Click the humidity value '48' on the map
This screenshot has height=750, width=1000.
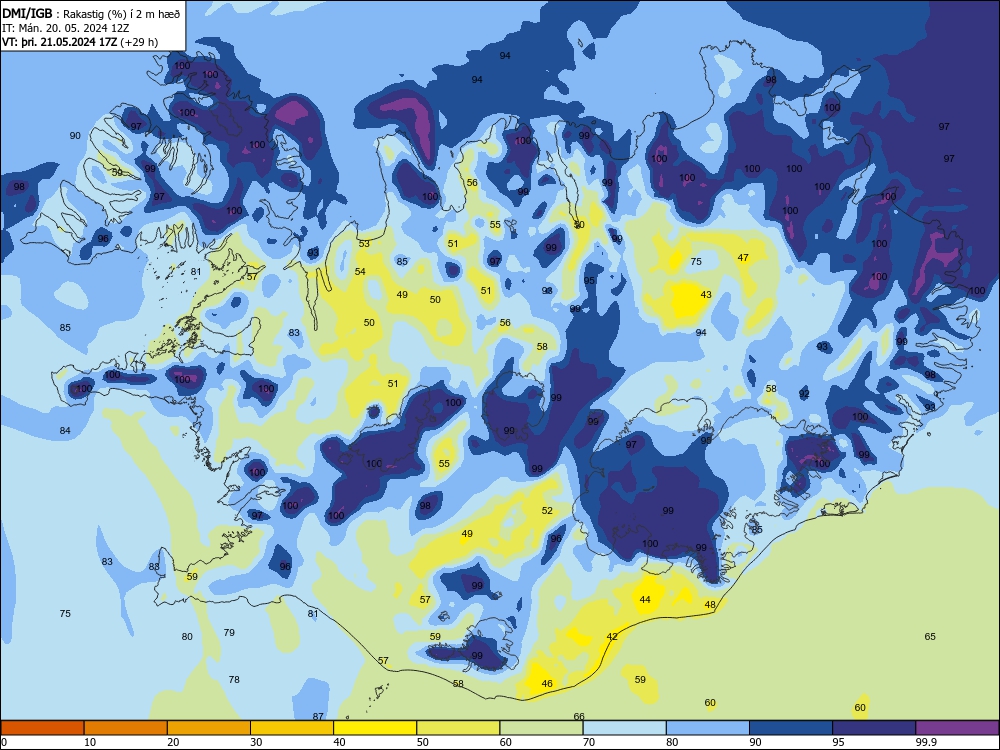click(x=710, y=605)
